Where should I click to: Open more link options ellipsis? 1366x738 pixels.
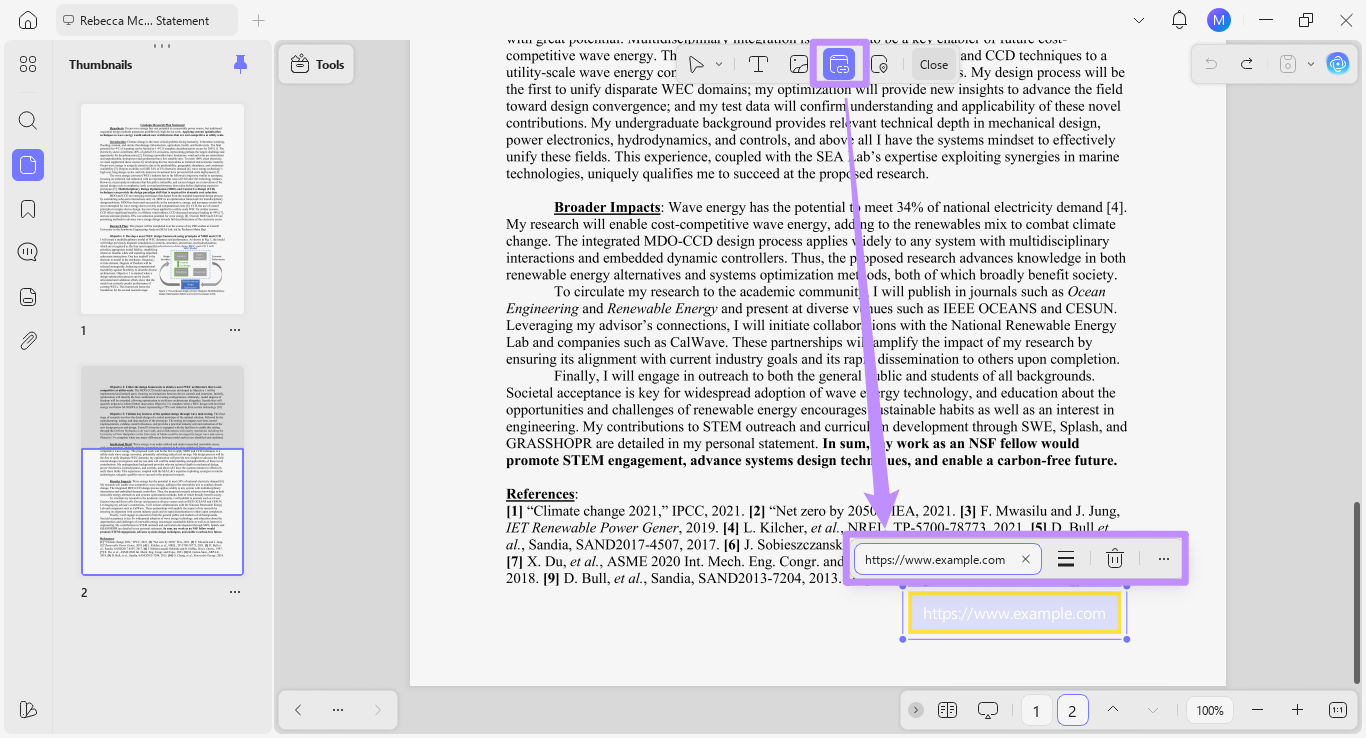point(1163,559)
